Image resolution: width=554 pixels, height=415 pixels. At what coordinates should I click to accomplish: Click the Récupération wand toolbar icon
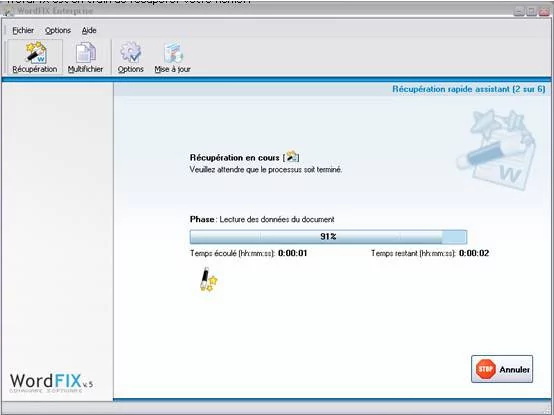pos(36,53)
